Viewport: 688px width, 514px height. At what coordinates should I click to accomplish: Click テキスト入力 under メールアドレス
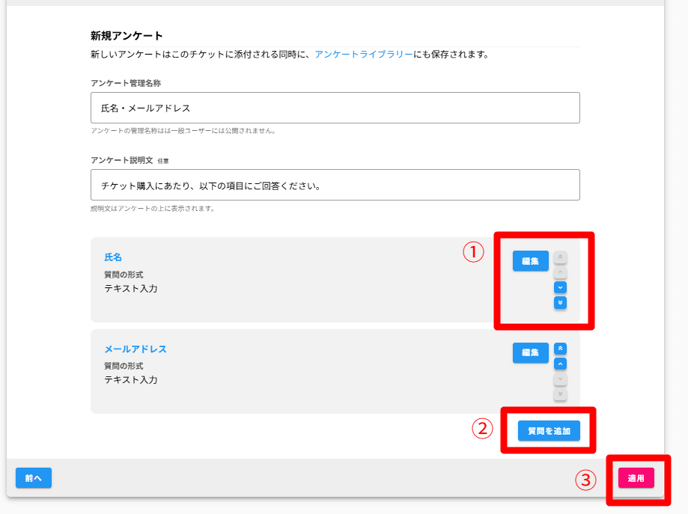tap(131, 380)
